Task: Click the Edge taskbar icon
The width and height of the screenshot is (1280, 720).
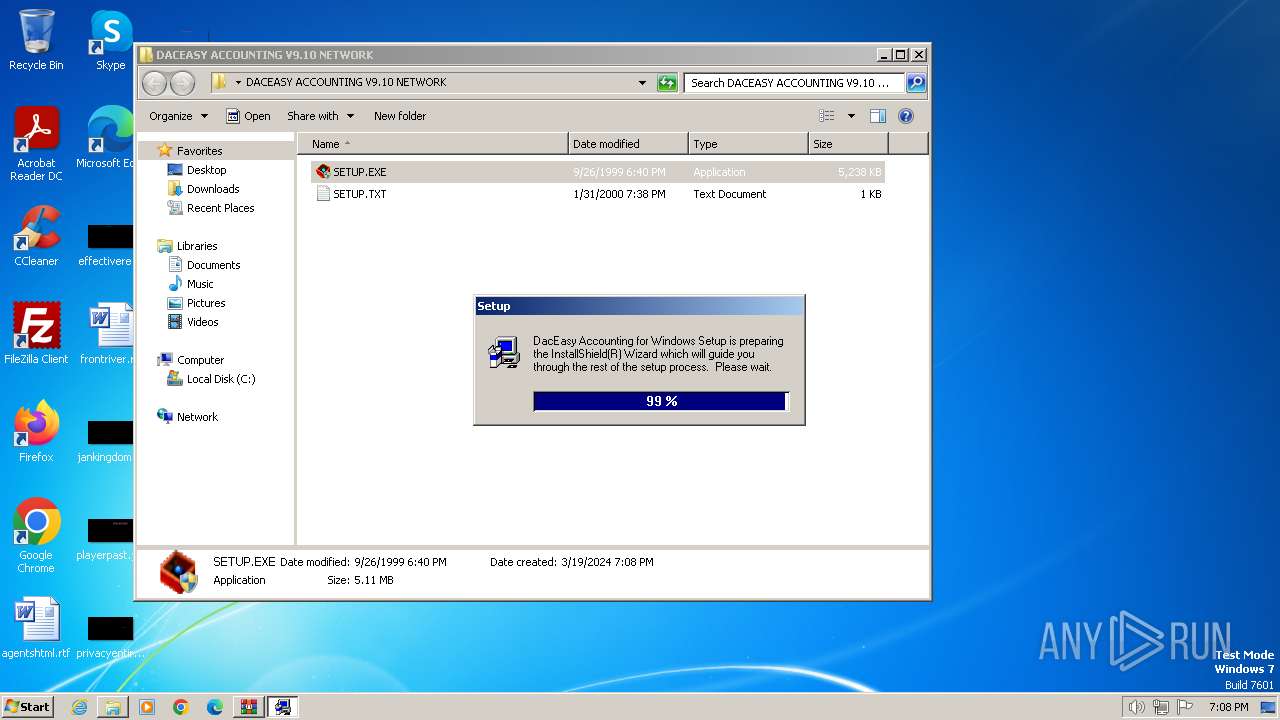Action: (215, 707)
